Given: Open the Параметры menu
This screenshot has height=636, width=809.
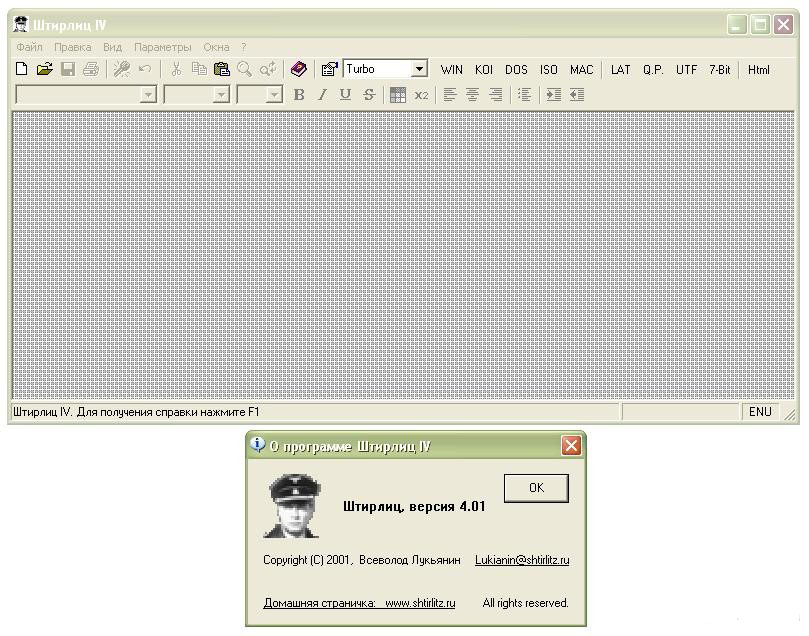Looking at the screenshot, I should pos(163,47).
